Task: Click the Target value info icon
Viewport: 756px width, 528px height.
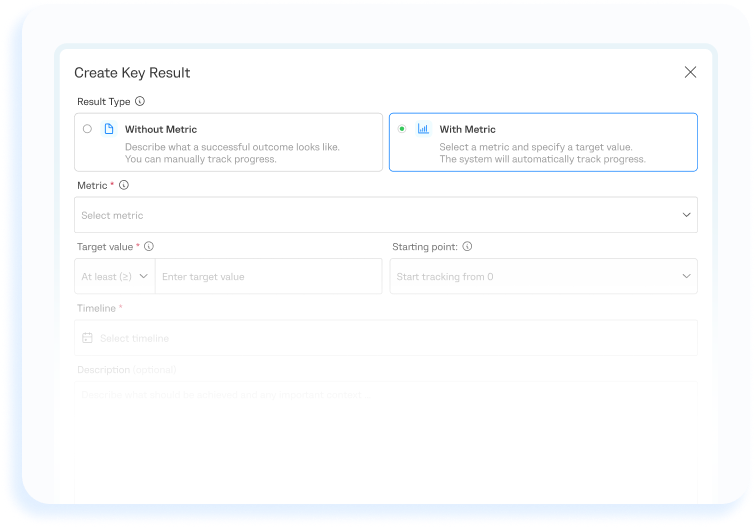Action: click(149, 246)
